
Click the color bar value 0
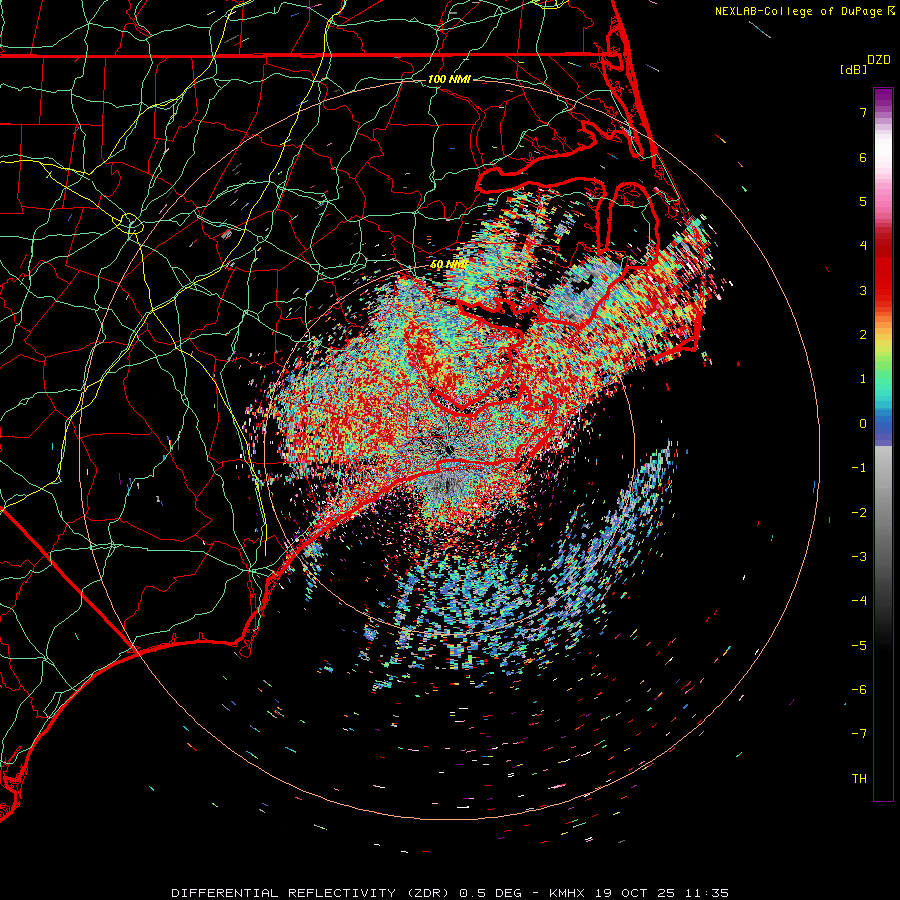[863, 424]
